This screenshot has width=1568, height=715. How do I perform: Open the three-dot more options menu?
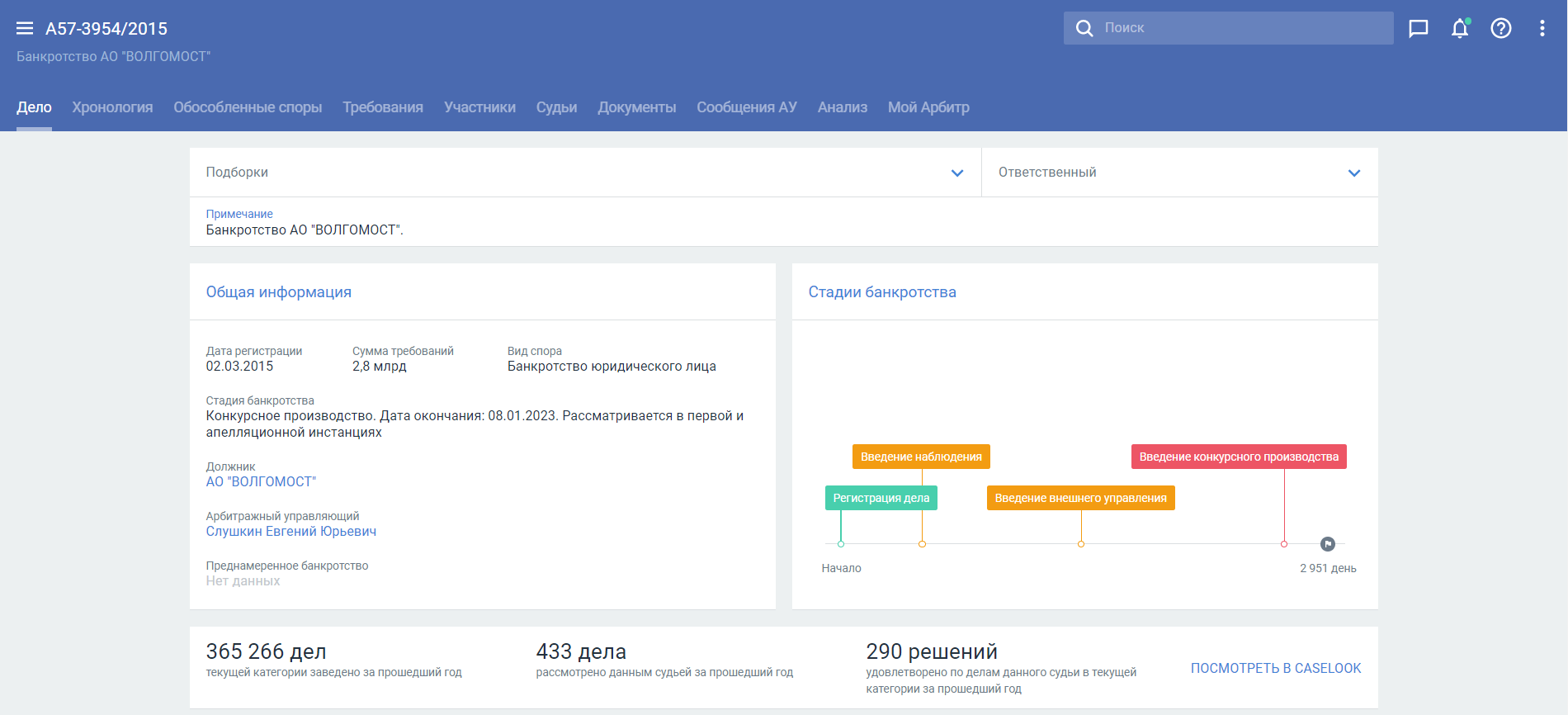click(1542, 28)
